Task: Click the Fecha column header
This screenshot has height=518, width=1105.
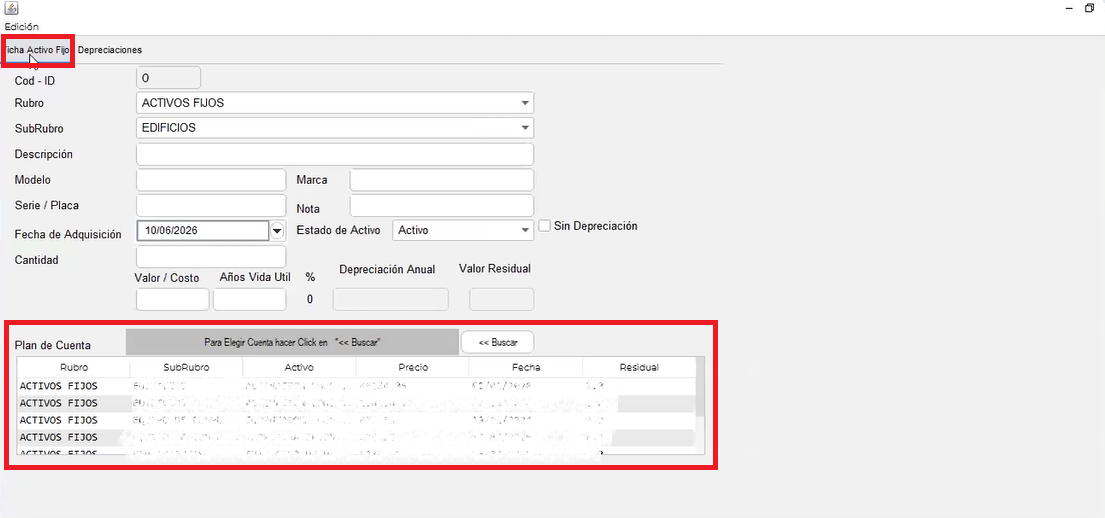Action: tap(526, 367)
